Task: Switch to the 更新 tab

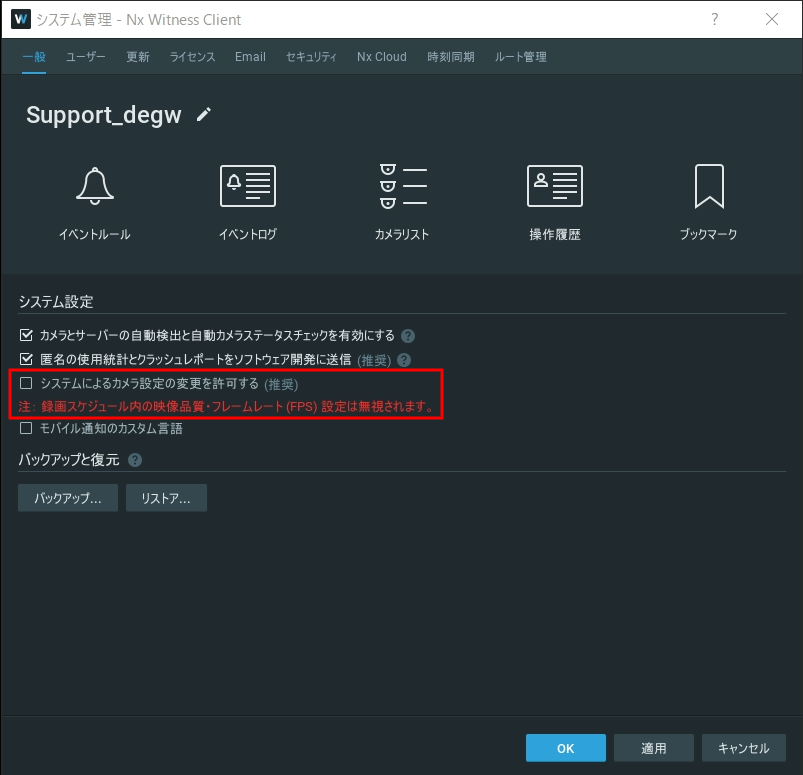Action: 138,57
